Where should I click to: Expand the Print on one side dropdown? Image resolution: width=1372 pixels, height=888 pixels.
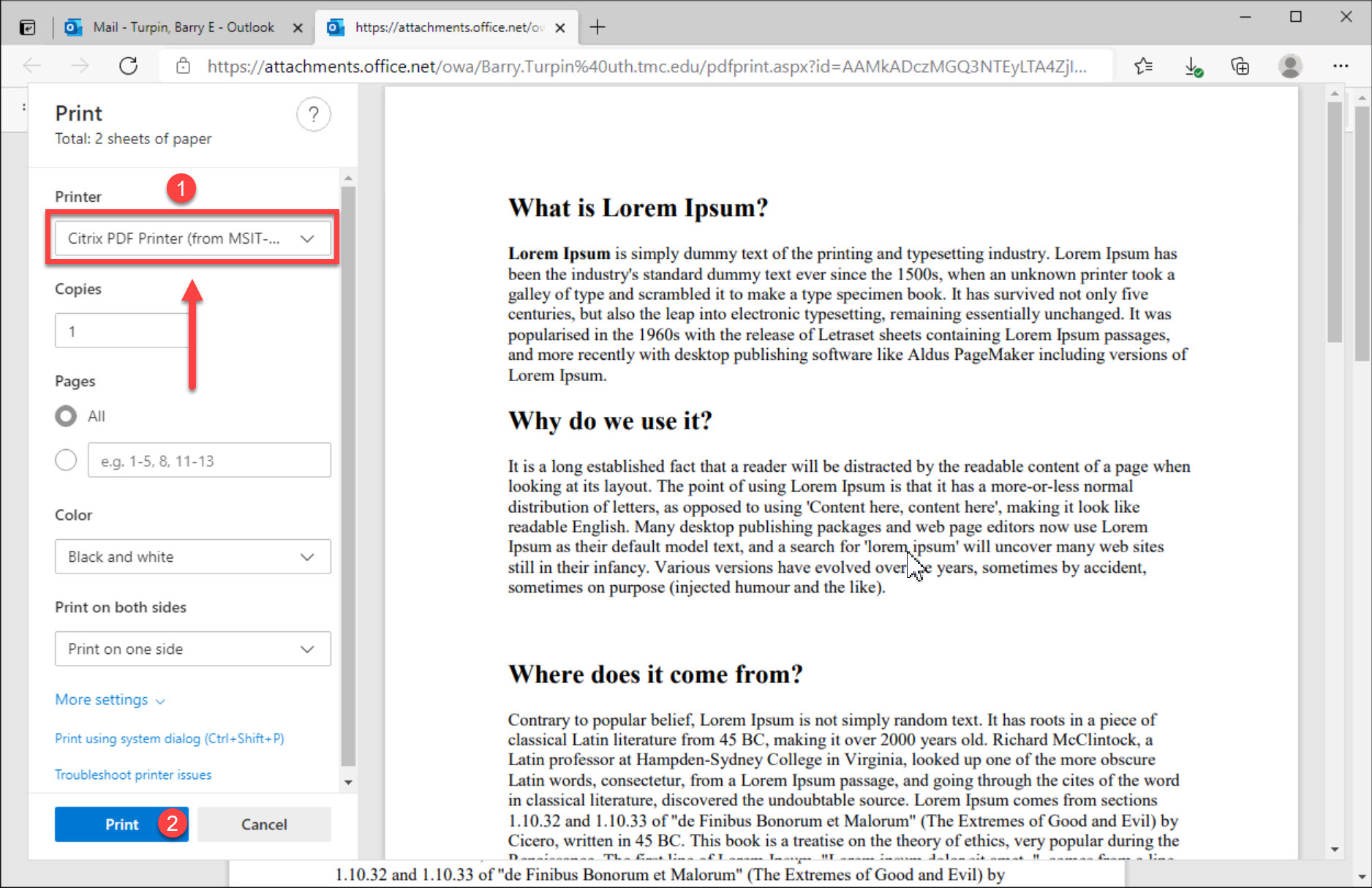[x=192, y=649]
